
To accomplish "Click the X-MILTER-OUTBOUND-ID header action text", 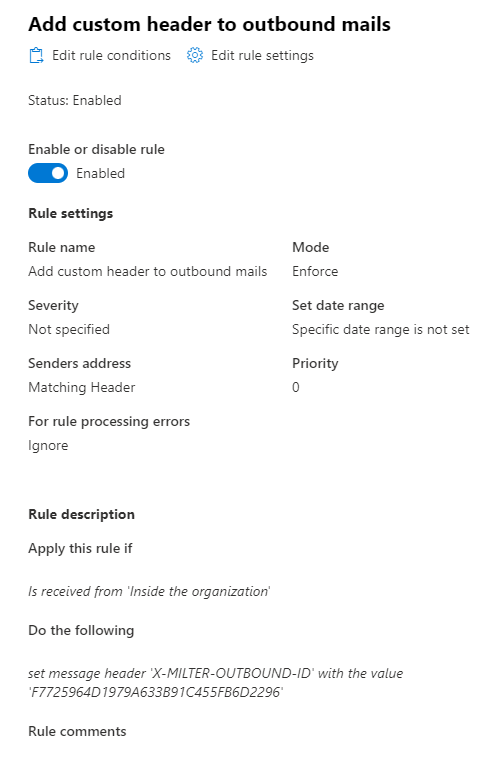I will click(x=215, y=682).
